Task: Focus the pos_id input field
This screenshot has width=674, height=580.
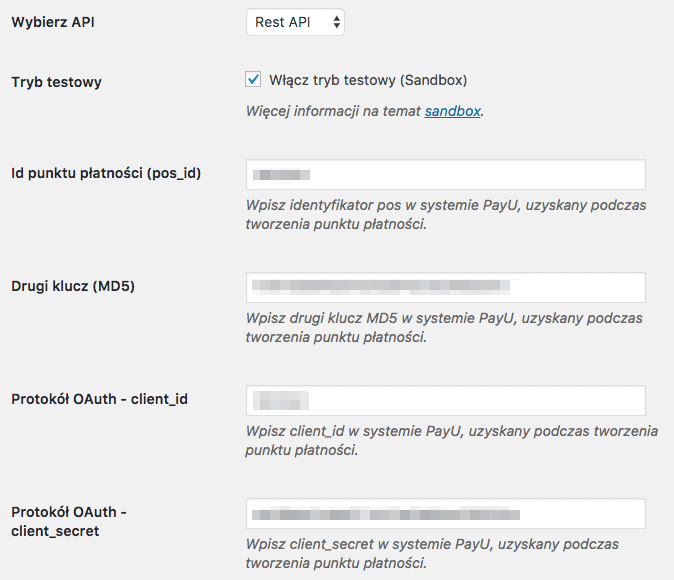Action: point(446,175)
